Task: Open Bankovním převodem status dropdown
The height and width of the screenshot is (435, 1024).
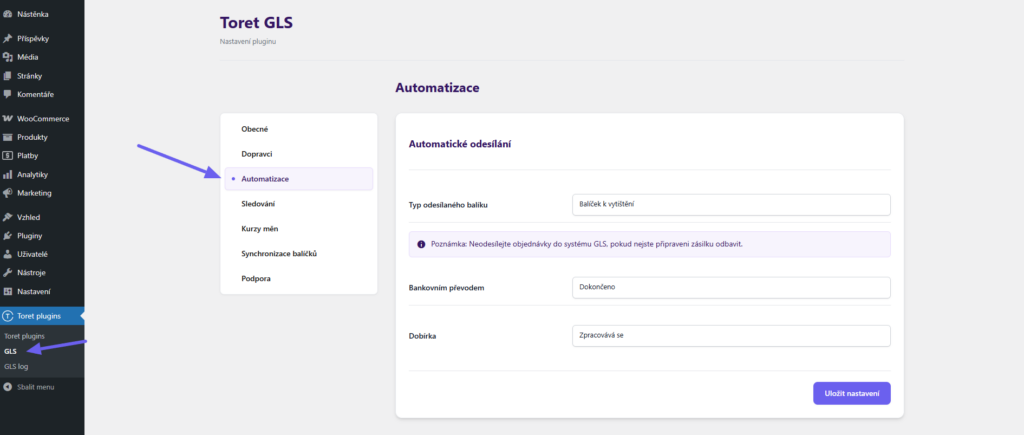Action: tap(731, 287)
